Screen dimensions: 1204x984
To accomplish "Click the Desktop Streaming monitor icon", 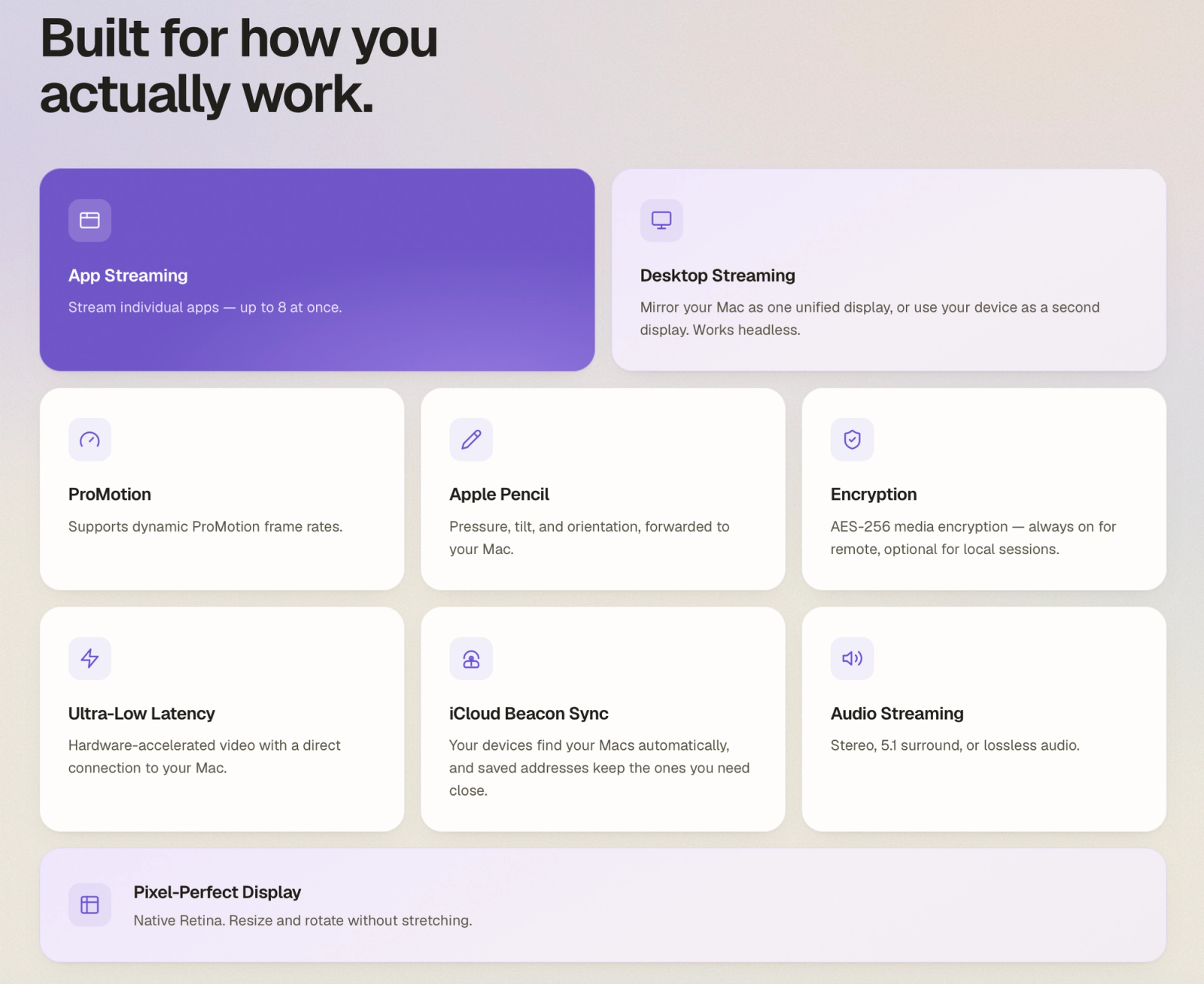I will click(x=661, y=220).
